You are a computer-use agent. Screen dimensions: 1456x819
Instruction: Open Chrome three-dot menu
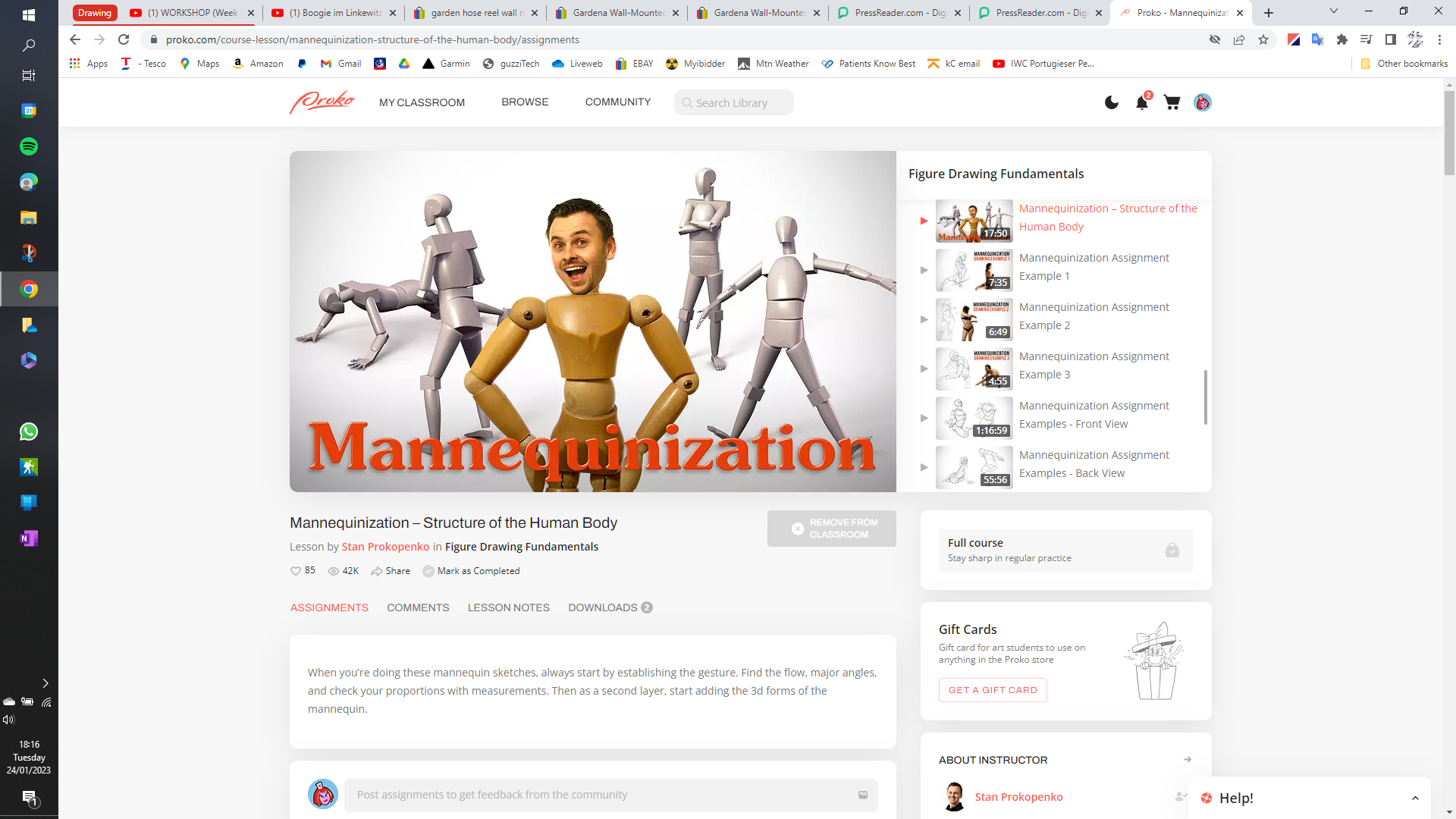click(1439, 39)
